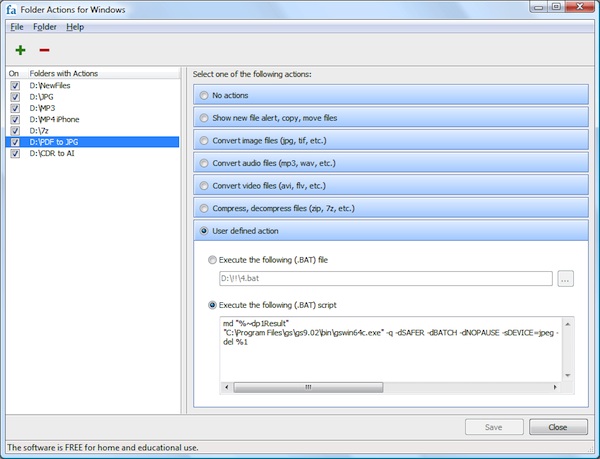Select User defined action radio option
The width and height of the screenshot is (600, 459).
[204, 231]
